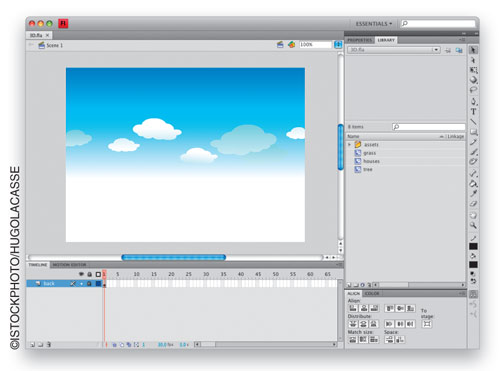Select the Text tool
This screenshot has width=500, height=371.
(473, 112)
